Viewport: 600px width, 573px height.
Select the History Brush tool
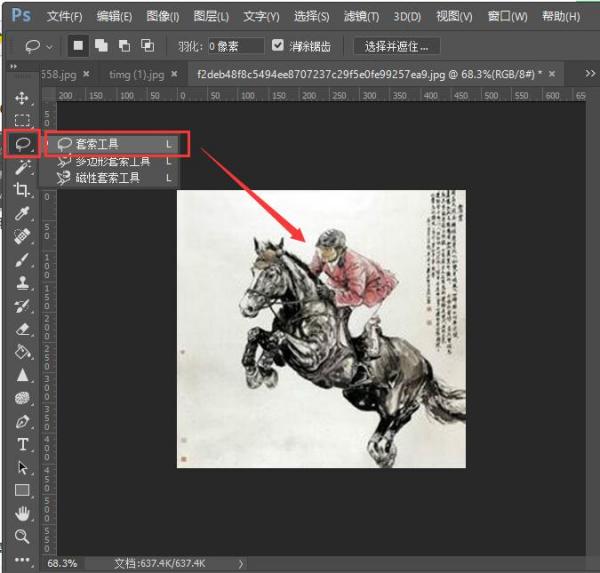pos(22,306)
